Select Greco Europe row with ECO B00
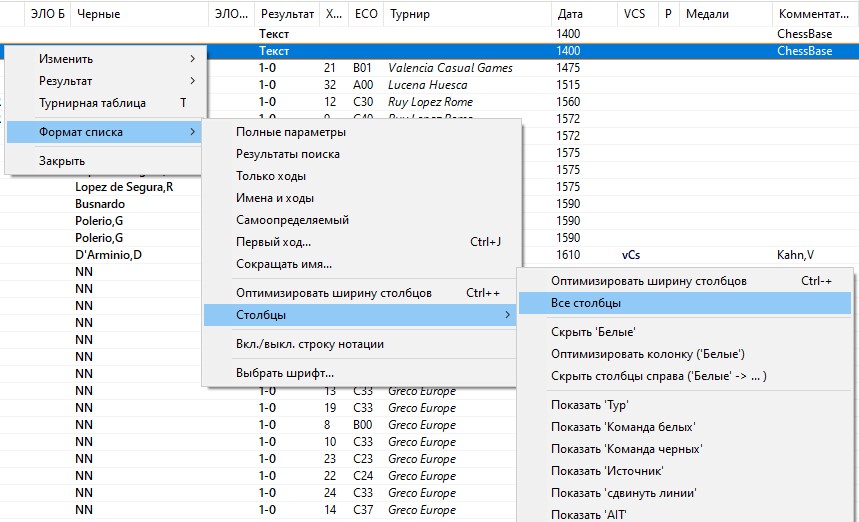 point(422,425)
